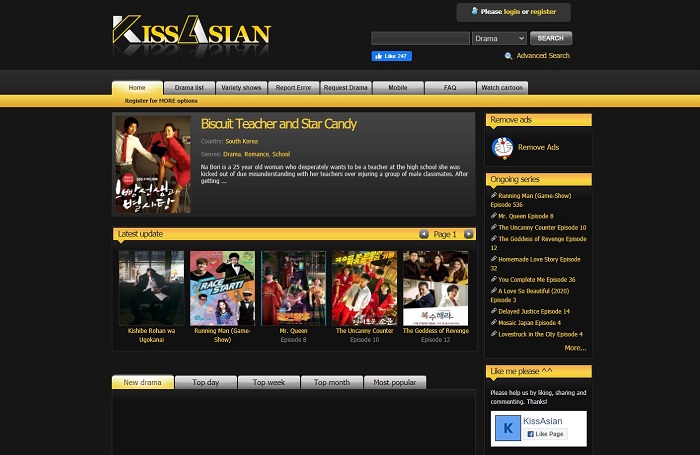The height and width of the screenshot is (455, 700).
Task: Open The Uncanny Counter poster thumbnail
Action: pos(364,288)
